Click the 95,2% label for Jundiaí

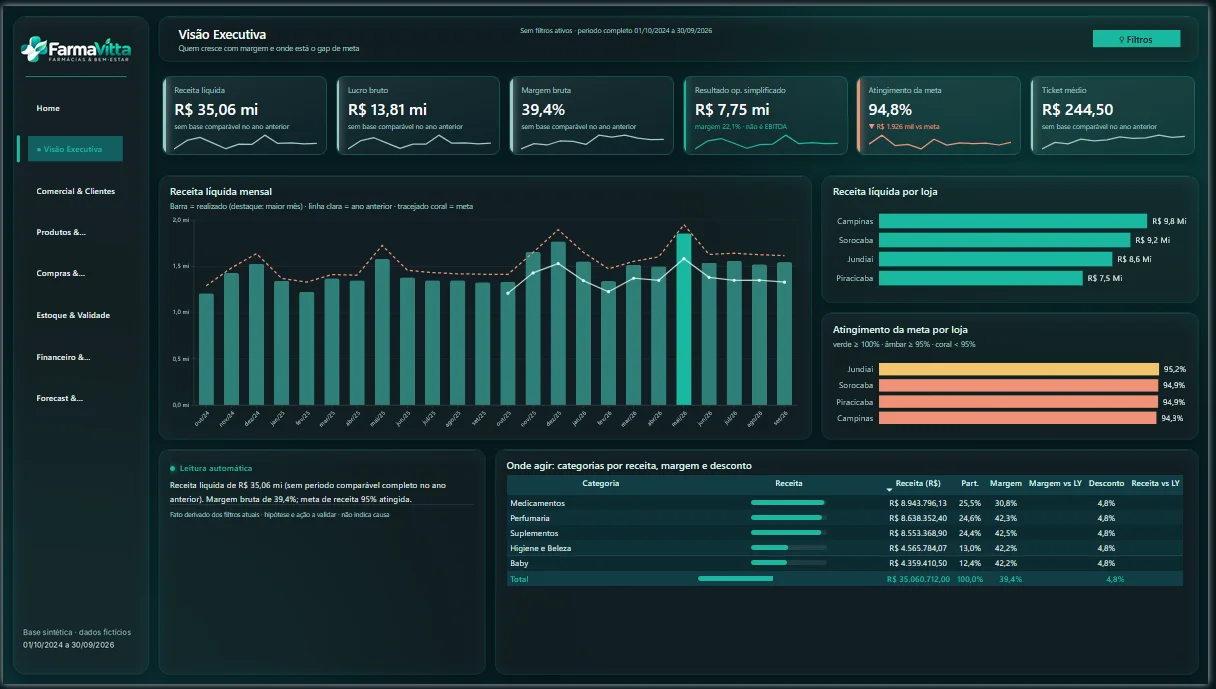click(x=1174, y=369)
